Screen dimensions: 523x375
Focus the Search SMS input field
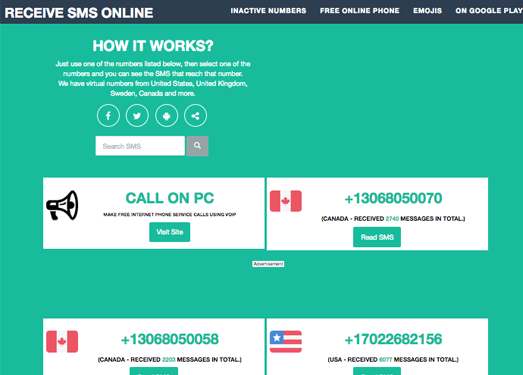click(x=140, y=146)
